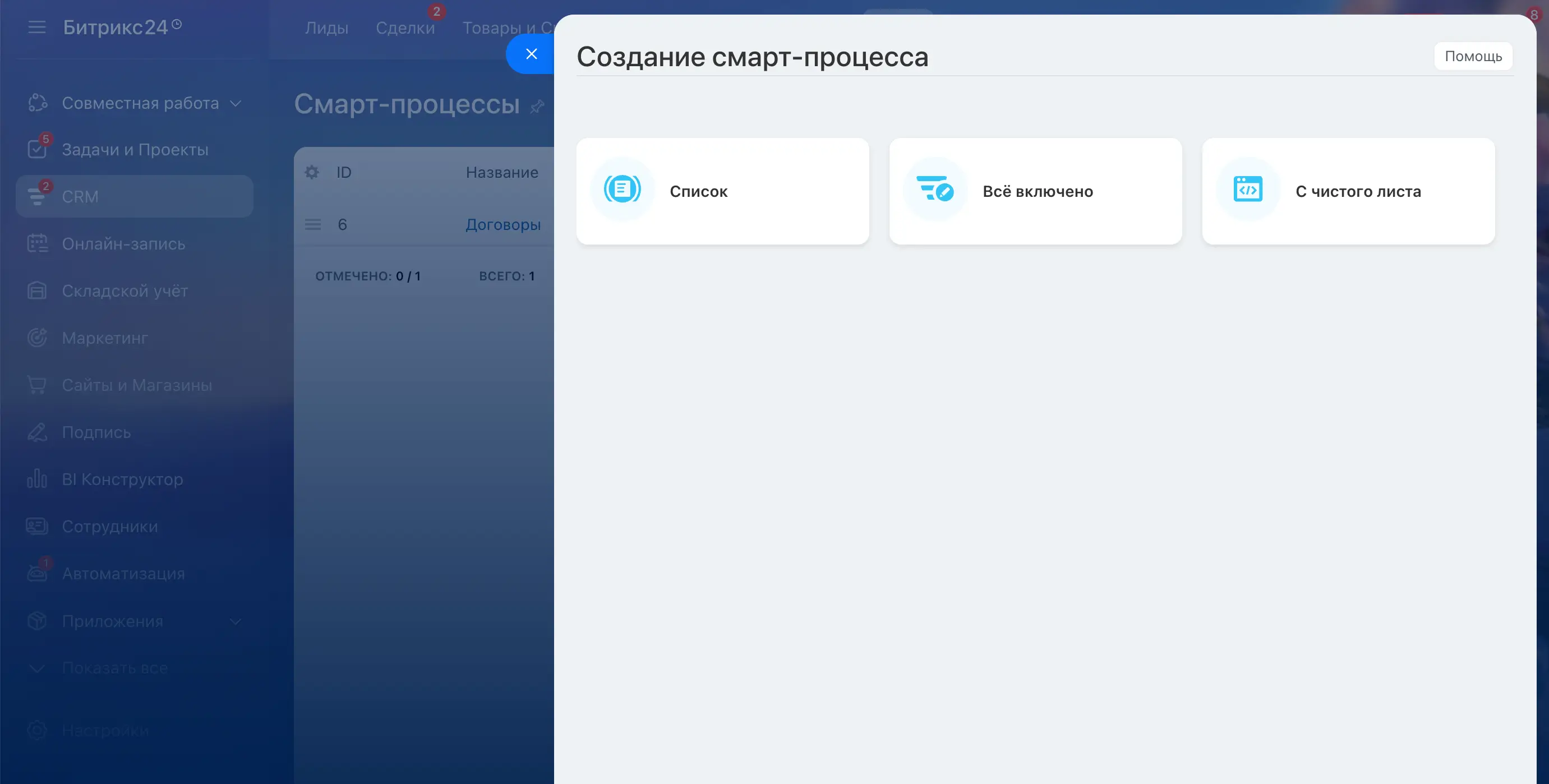Open row actions menu for Договоры

[x=313, y=225]
